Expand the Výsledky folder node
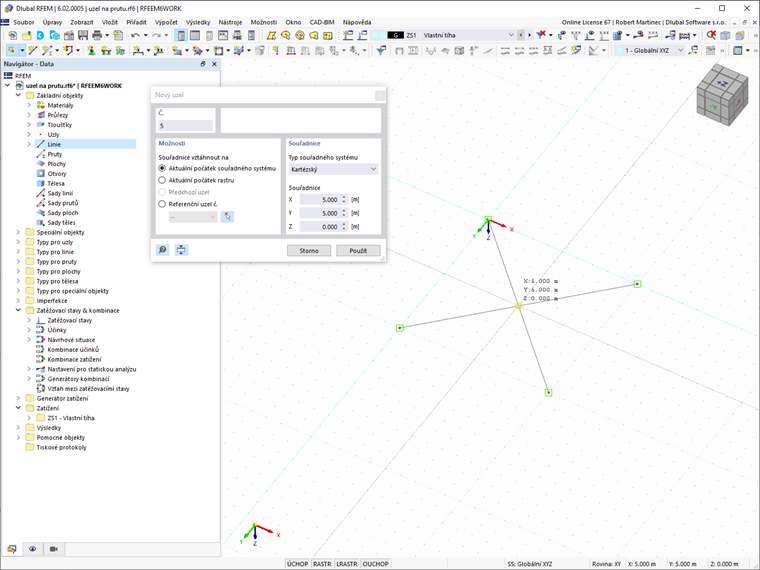Screen dimensions: 760x570 tap(18, 428)
